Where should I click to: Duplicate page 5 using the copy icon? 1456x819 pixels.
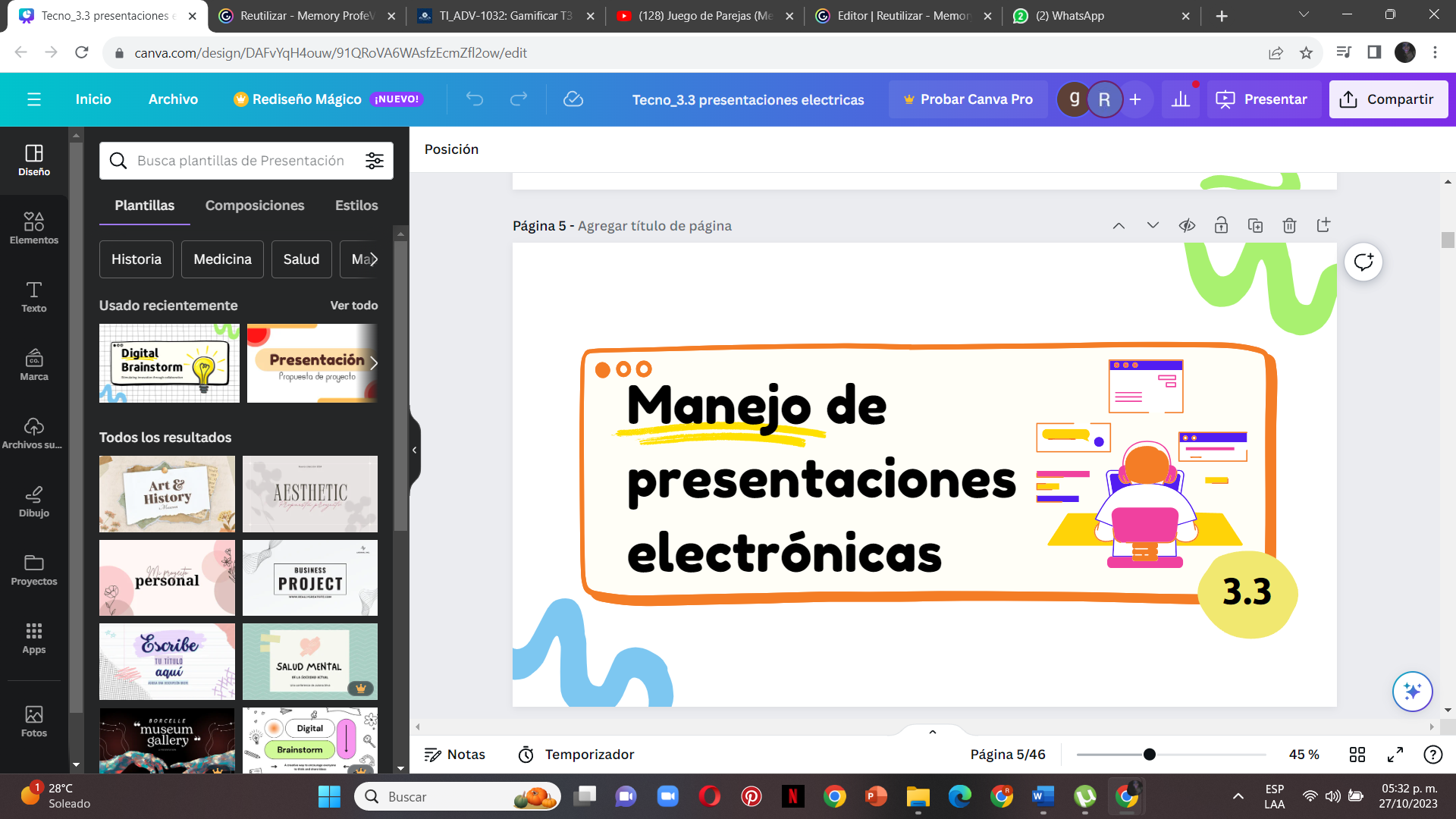[x=1255, y=225]
